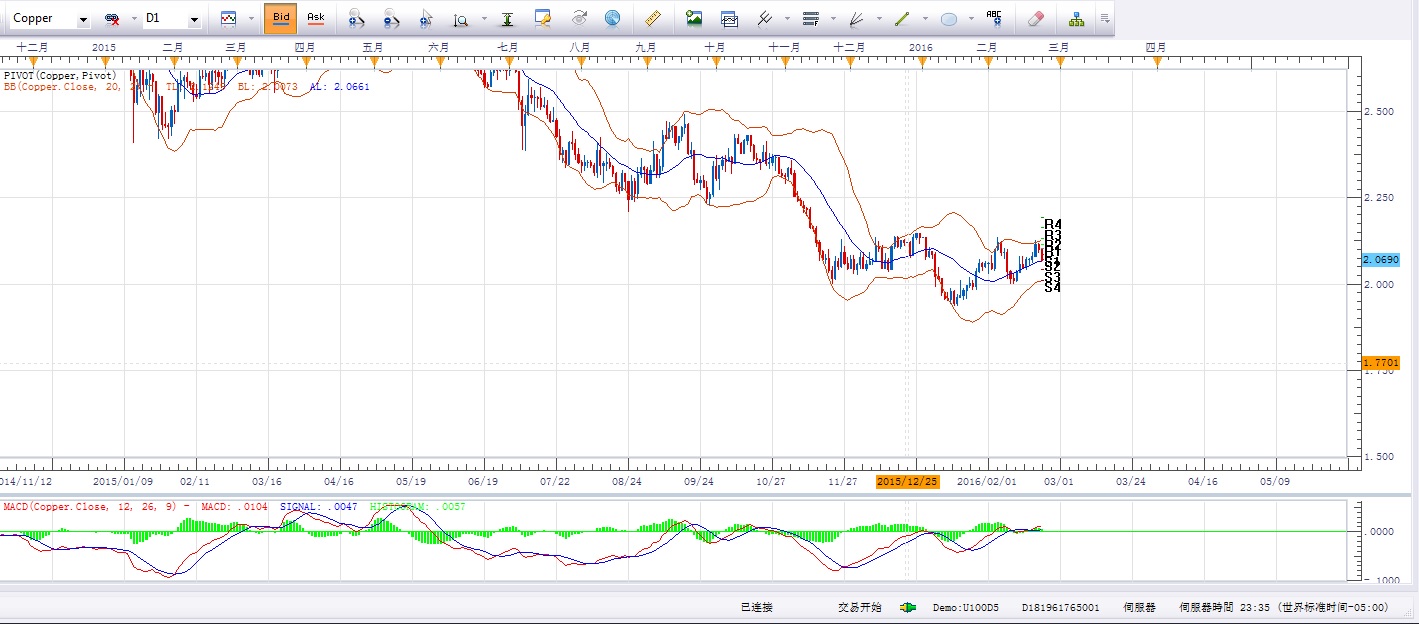Click the 2.0690 current price tag
This screenshot has width=1419, height=624.
[x=1381, y=259]
